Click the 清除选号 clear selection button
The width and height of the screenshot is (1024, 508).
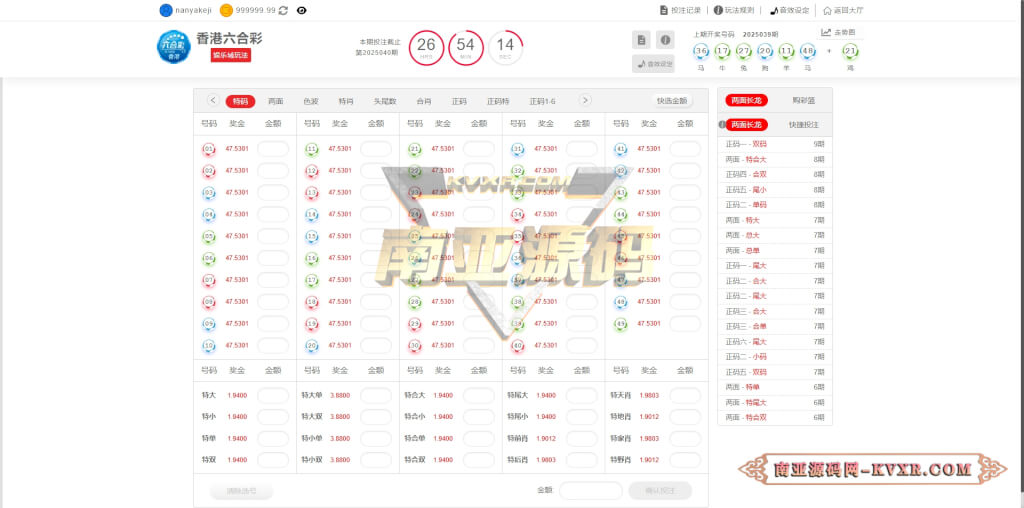(x=241, y=490)
